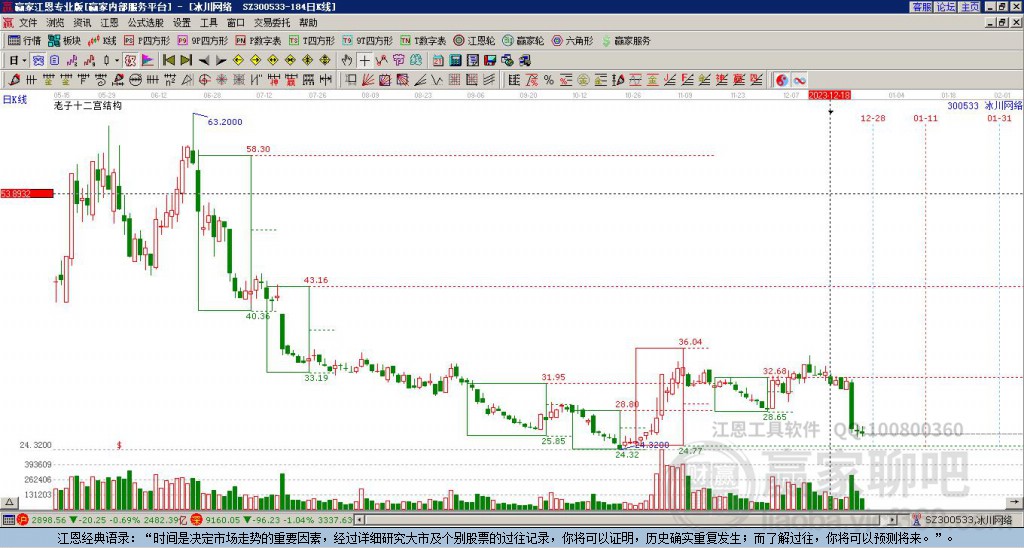
Task: Click the 老子十二宫结构 indicator label
Action: point(88,105)
